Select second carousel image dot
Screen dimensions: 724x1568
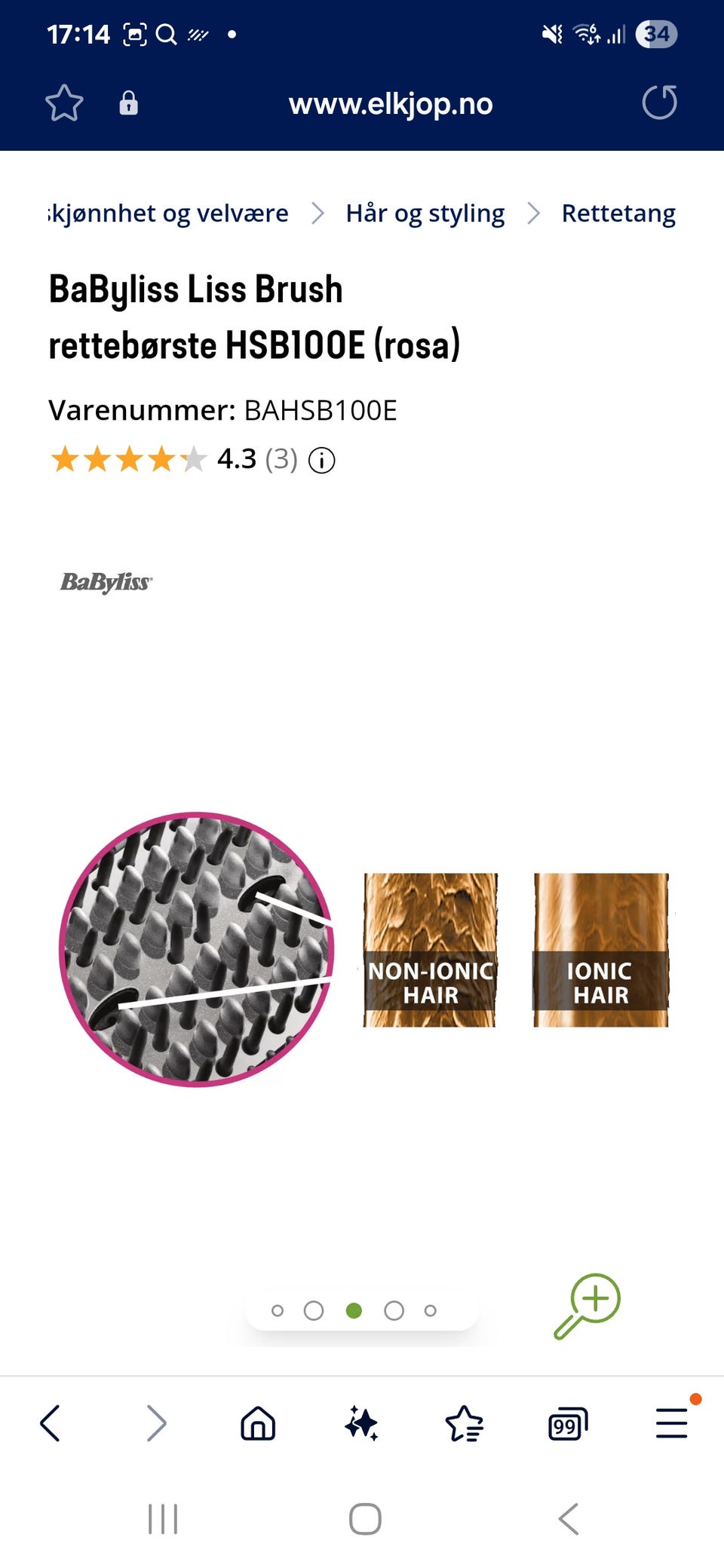(x=314, y=1311)
